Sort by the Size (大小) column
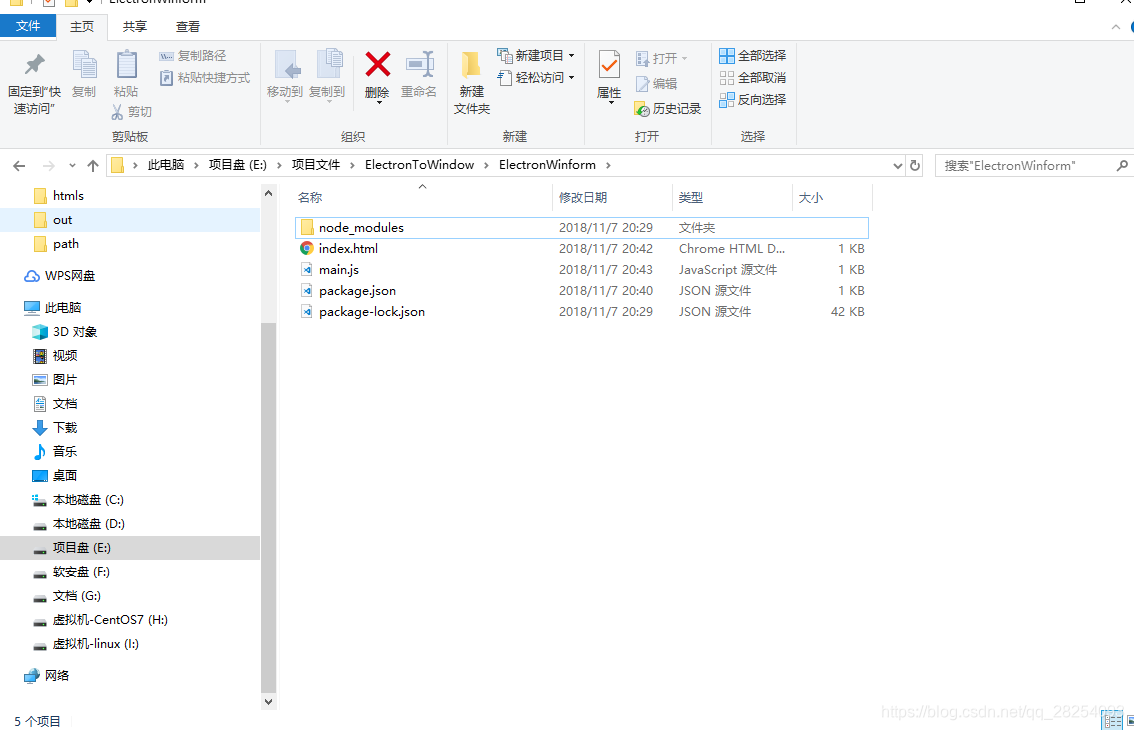The width and height of the screenshot is (1134, 730). tap(811, 198)
